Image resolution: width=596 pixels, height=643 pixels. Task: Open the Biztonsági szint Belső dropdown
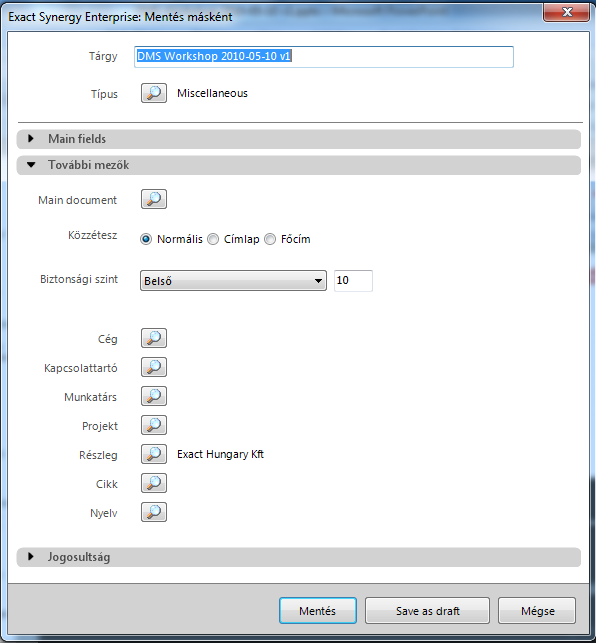coord(233,281)
